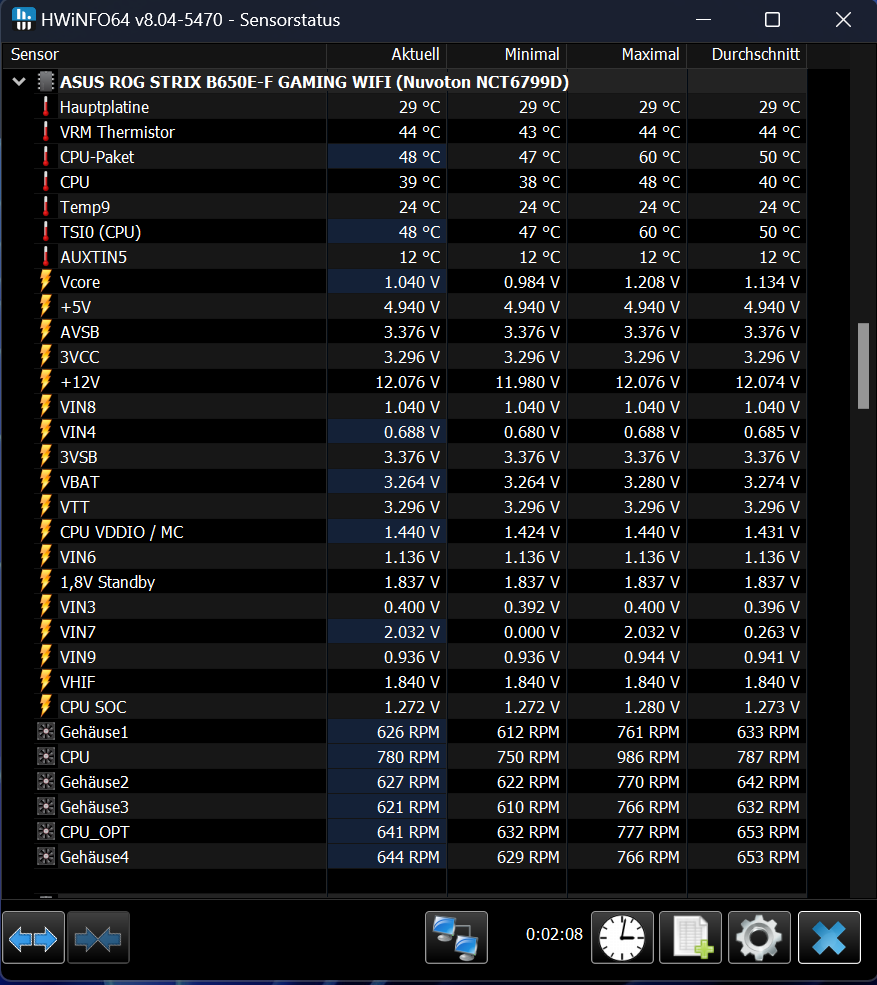Image resolution: width=877 pixels, height=985 pixels.
Task: Click the Gehäuse1 average value 633 RPM
Action: 768,732
